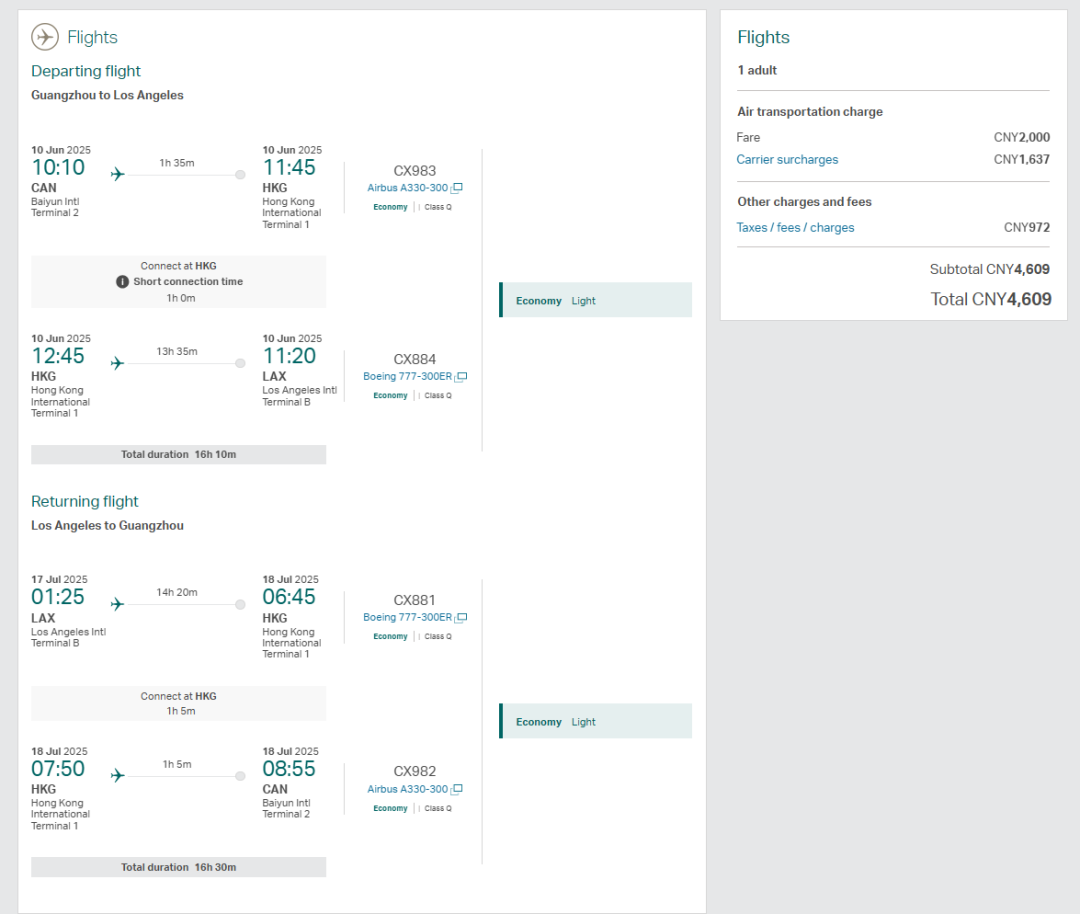This screenshot has height=914, width=1080.
Task: Open the Taxes / fees / charges link
Action: click(x=795, y=228)
